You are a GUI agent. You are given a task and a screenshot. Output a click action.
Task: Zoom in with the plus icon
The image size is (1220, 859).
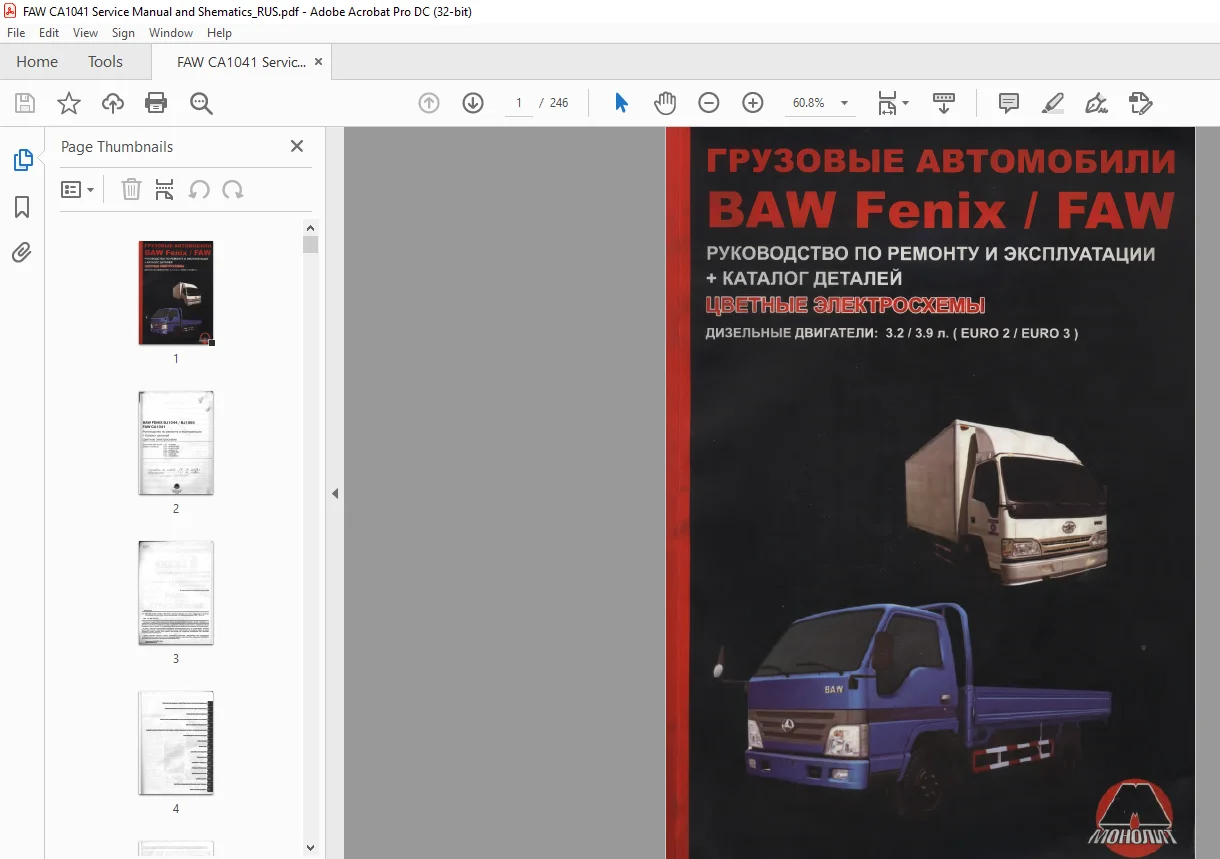click(x=753, y=103)
